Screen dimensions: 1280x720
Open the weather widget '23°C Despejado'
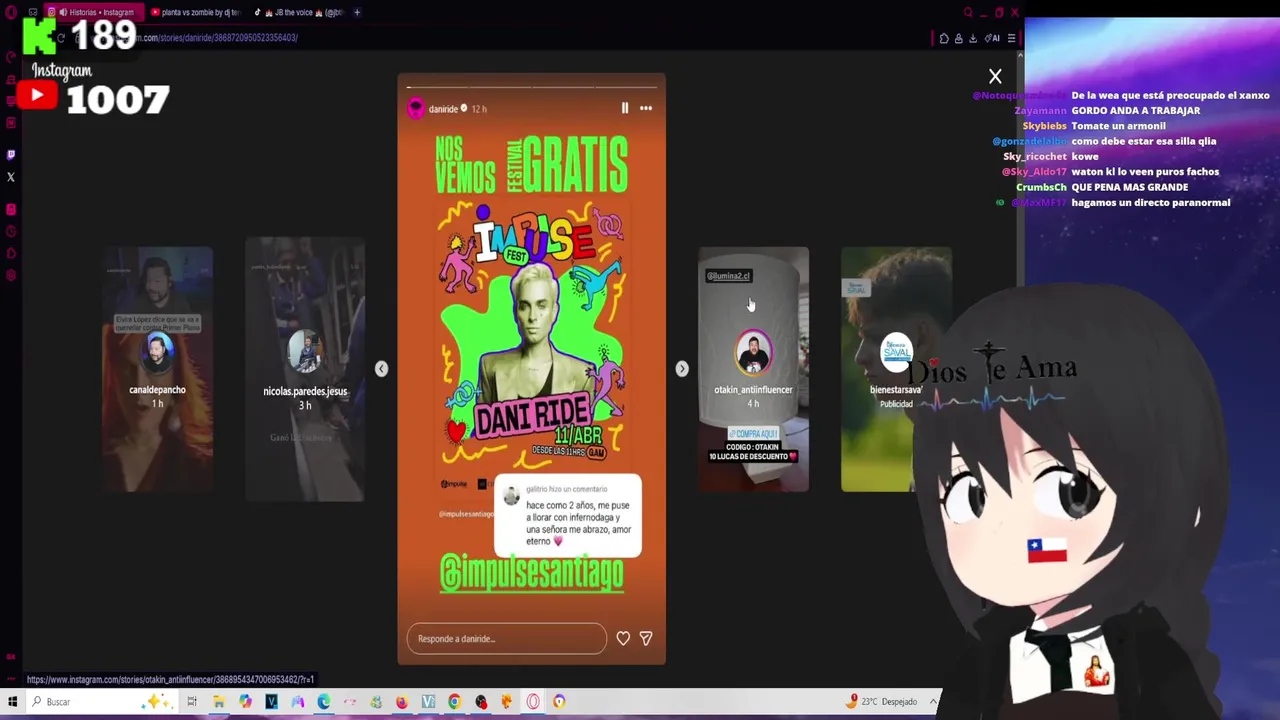pyautogui.click(x=881, y=701)
